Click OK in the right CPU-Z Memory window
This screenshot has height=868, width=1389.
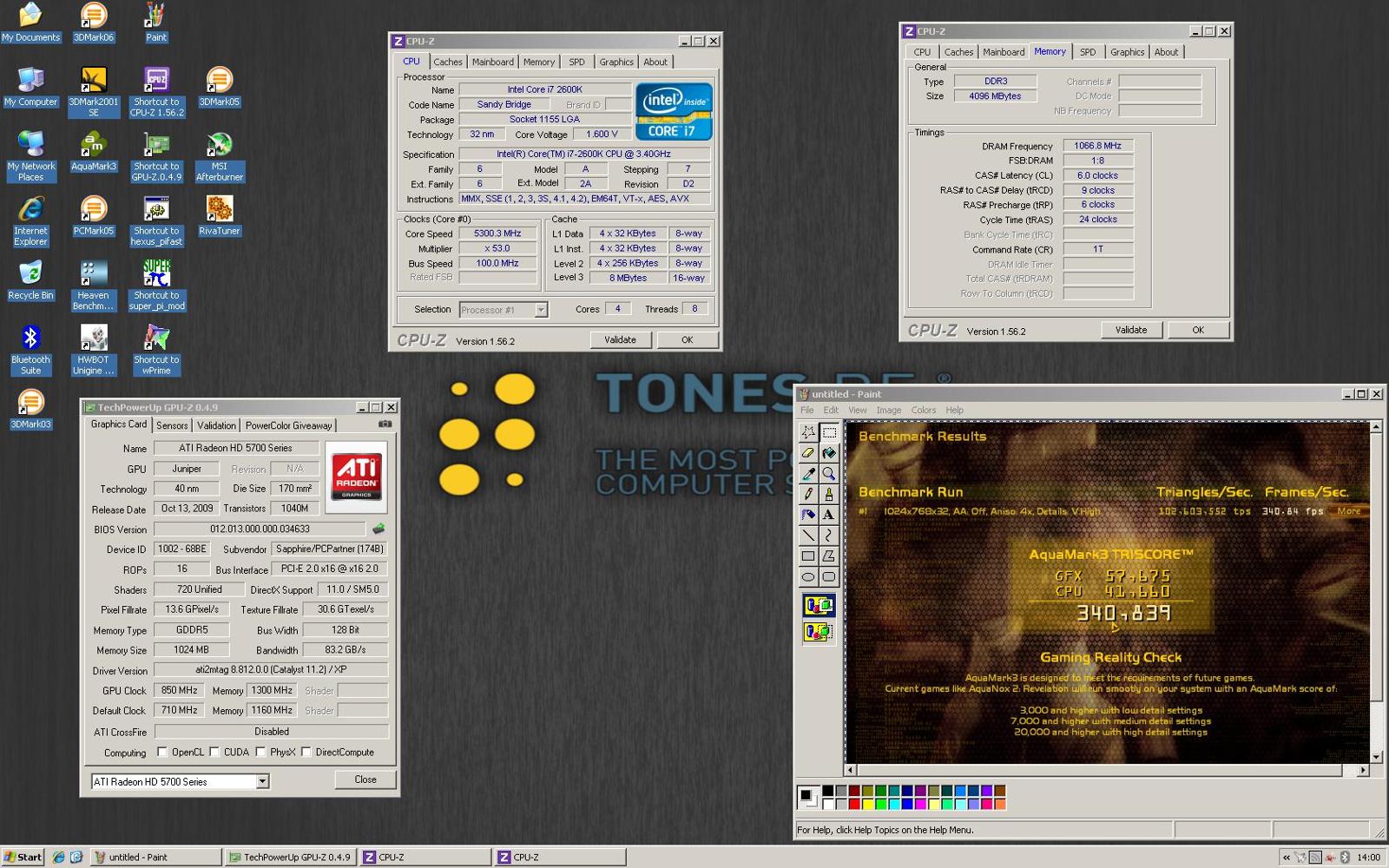(x=1198, y=330)
